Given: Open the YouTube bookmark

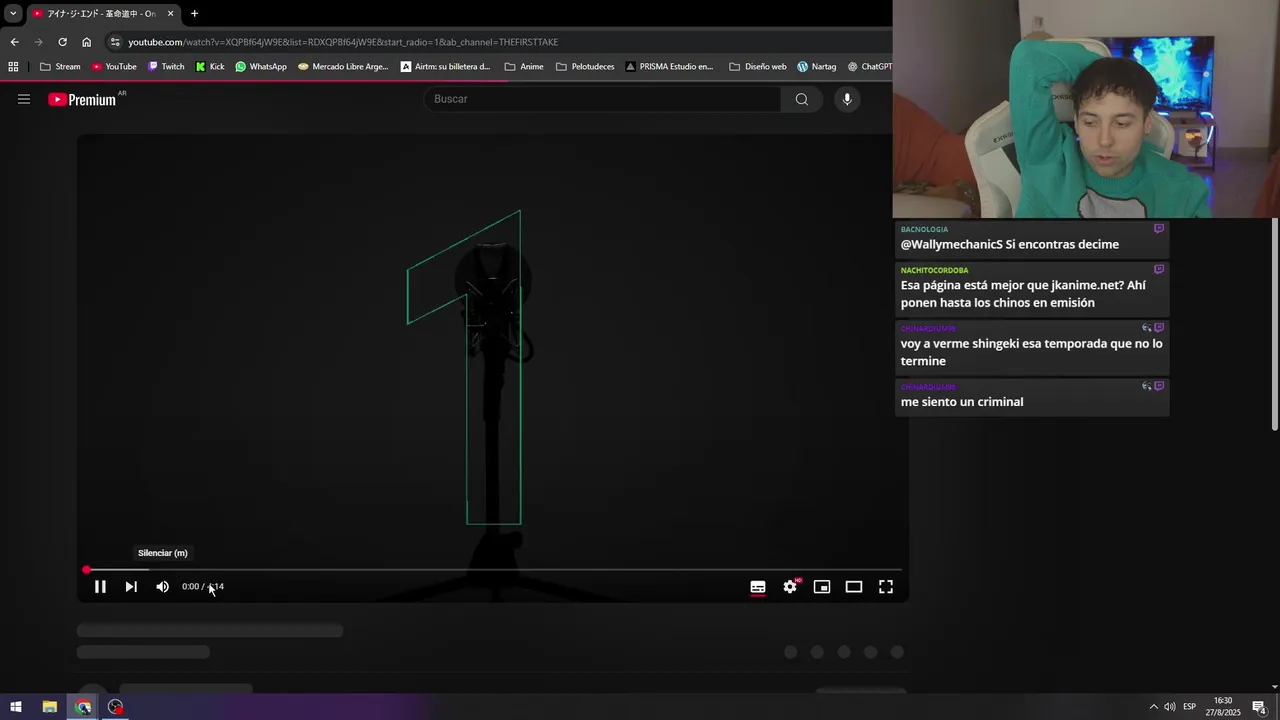Looking at the screenshot, I should coord(114,67).
